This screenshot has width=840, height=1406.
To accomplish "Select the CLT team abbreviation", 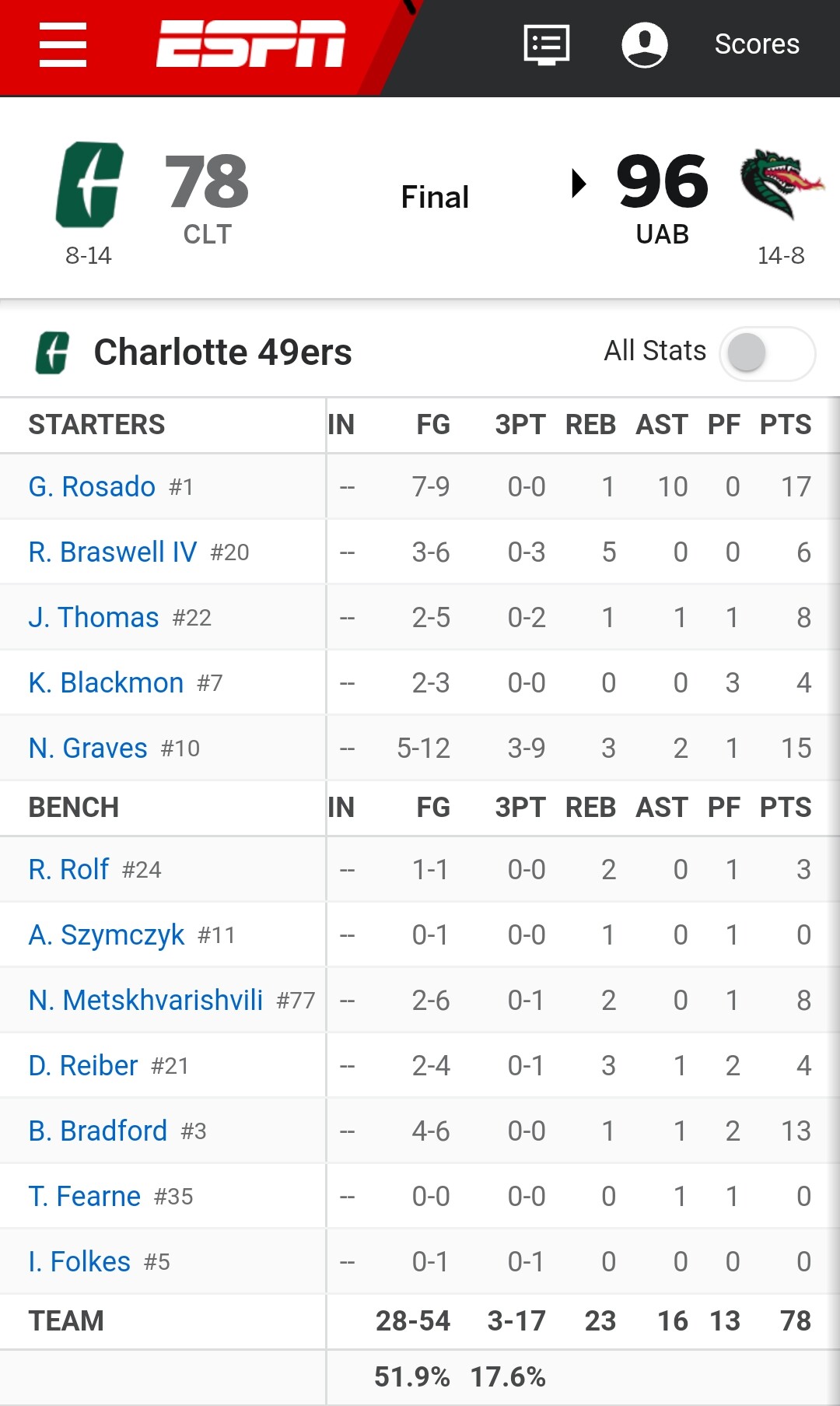I will point(208,234).
